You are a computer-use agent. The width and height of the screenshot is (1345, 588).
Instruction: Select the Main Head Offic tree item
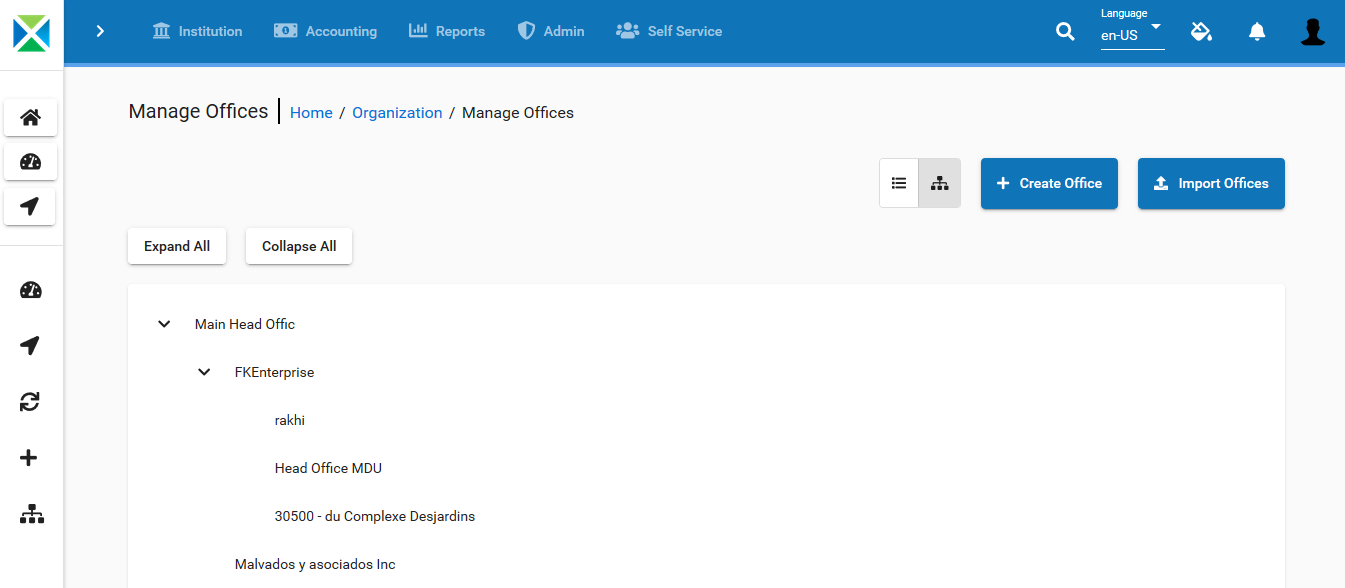point(245,324)
